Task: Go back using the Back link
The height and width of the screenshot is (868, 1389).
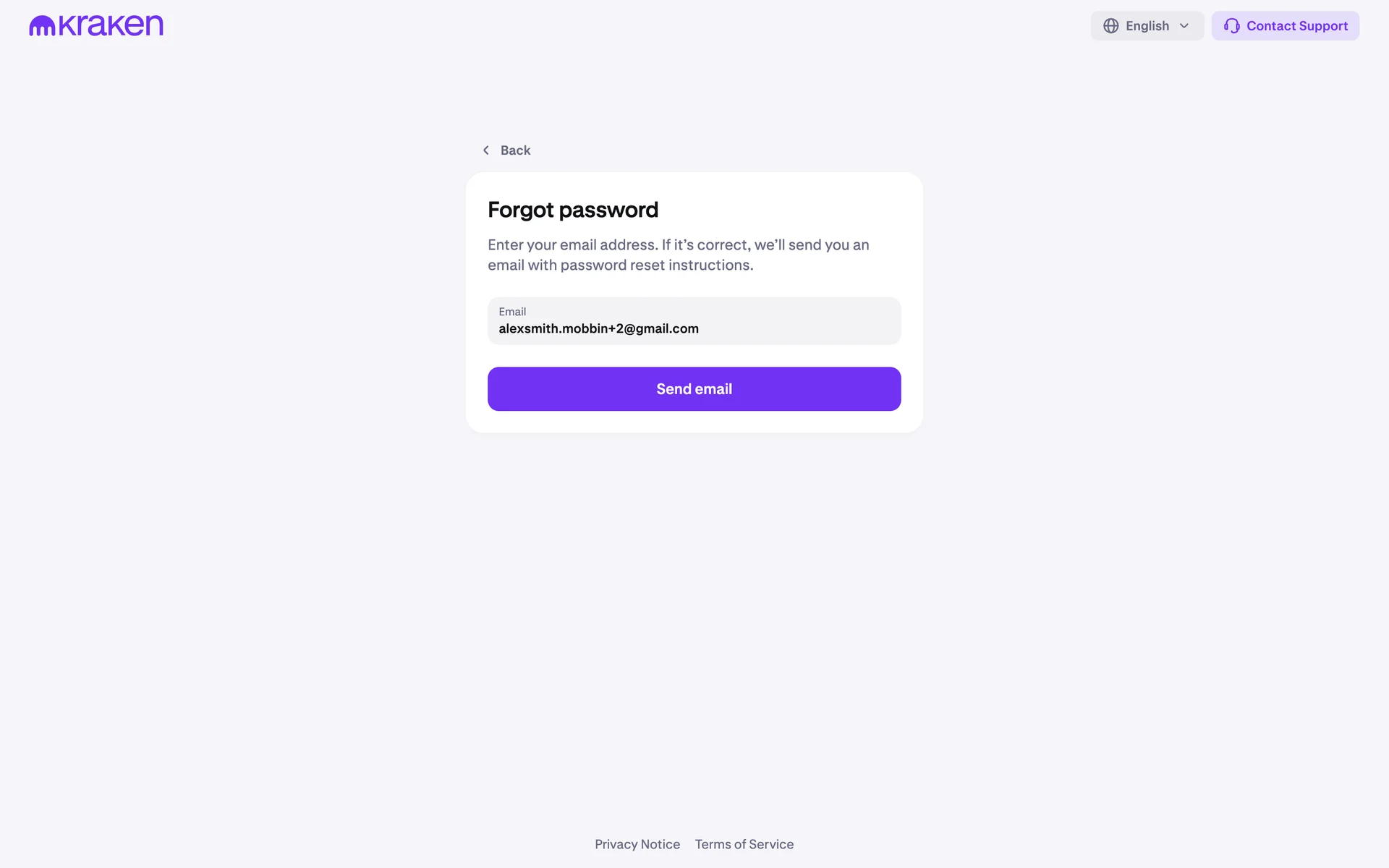Action: pos(506,150)
